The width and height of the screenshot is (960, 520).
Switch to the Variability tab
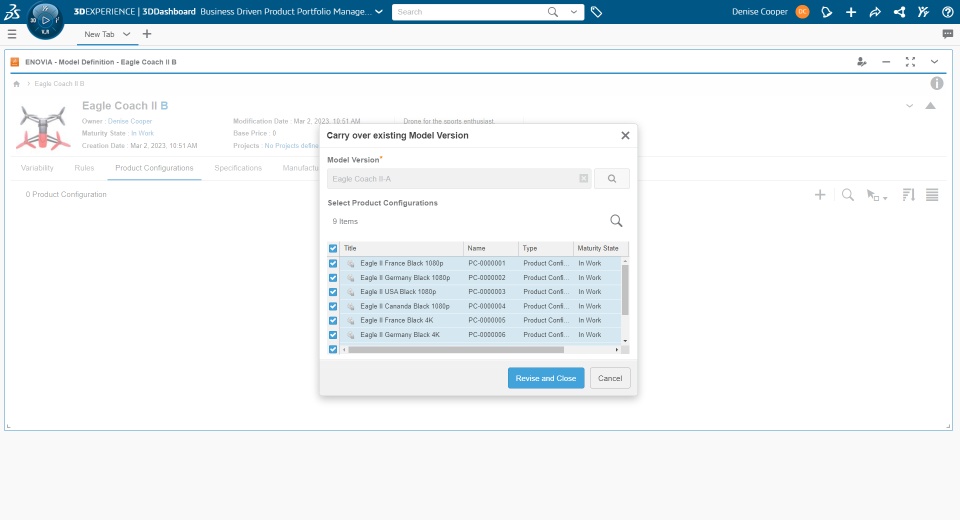[x=37, y=168]
